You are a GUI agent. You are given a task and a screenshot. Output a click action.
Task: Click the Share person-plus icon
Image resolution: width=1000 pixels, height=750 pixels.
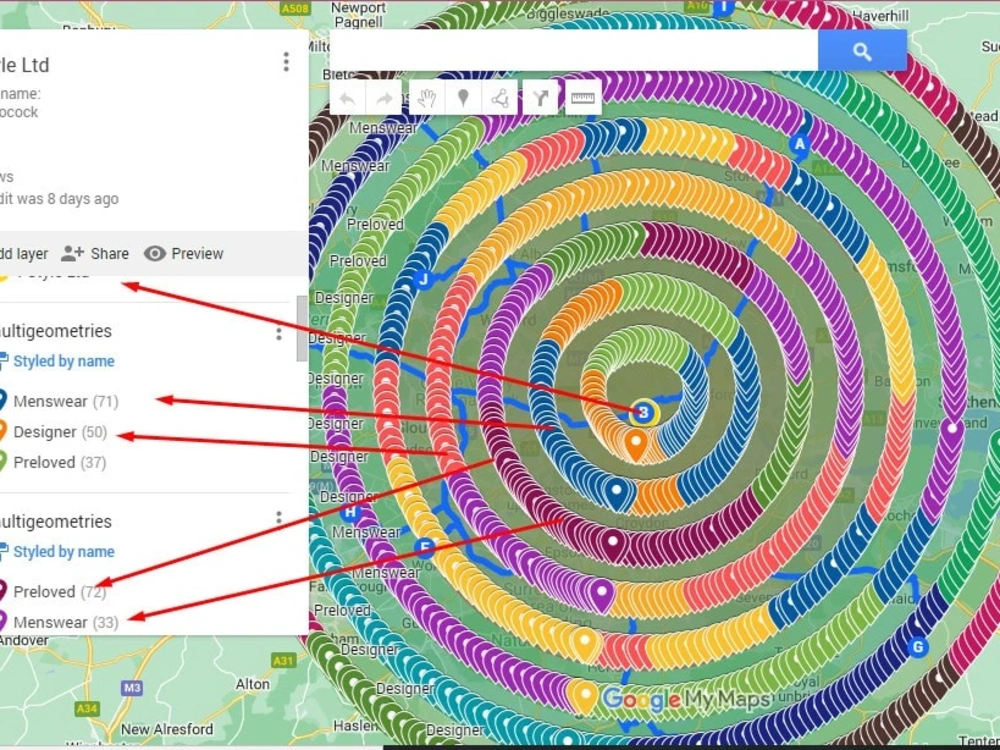point(72,253)
